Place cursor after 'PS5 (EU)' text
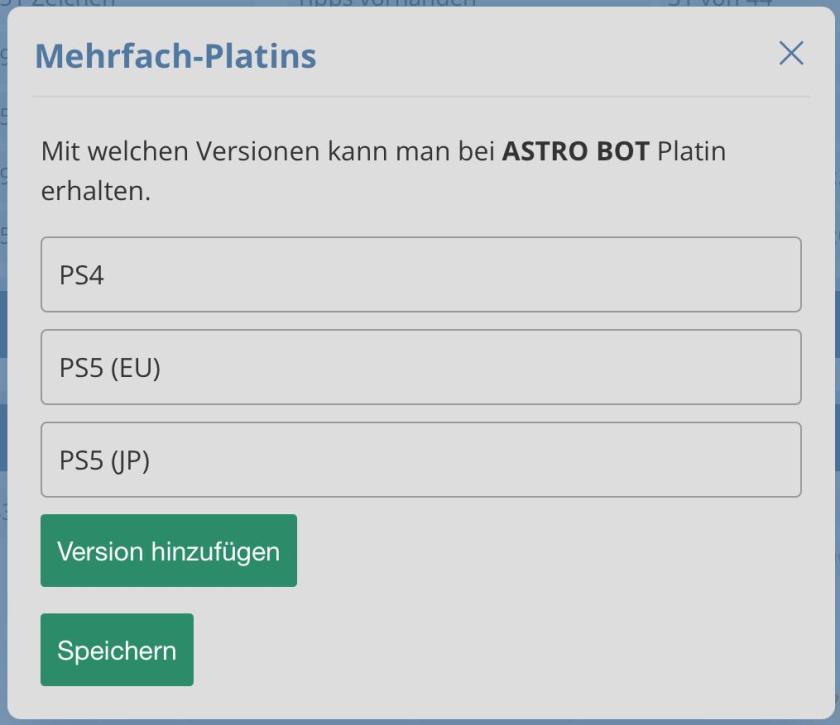The height and width of the screenshot is (725, 840). (x=164, y=368)
